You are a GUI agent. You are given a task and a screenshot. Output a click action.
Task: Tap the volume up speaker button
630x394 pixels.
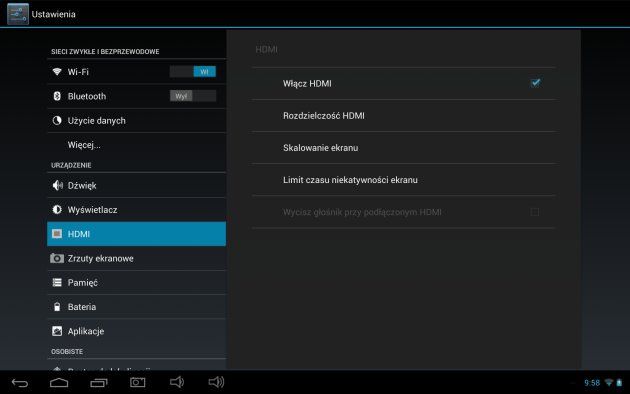(216, 382)
